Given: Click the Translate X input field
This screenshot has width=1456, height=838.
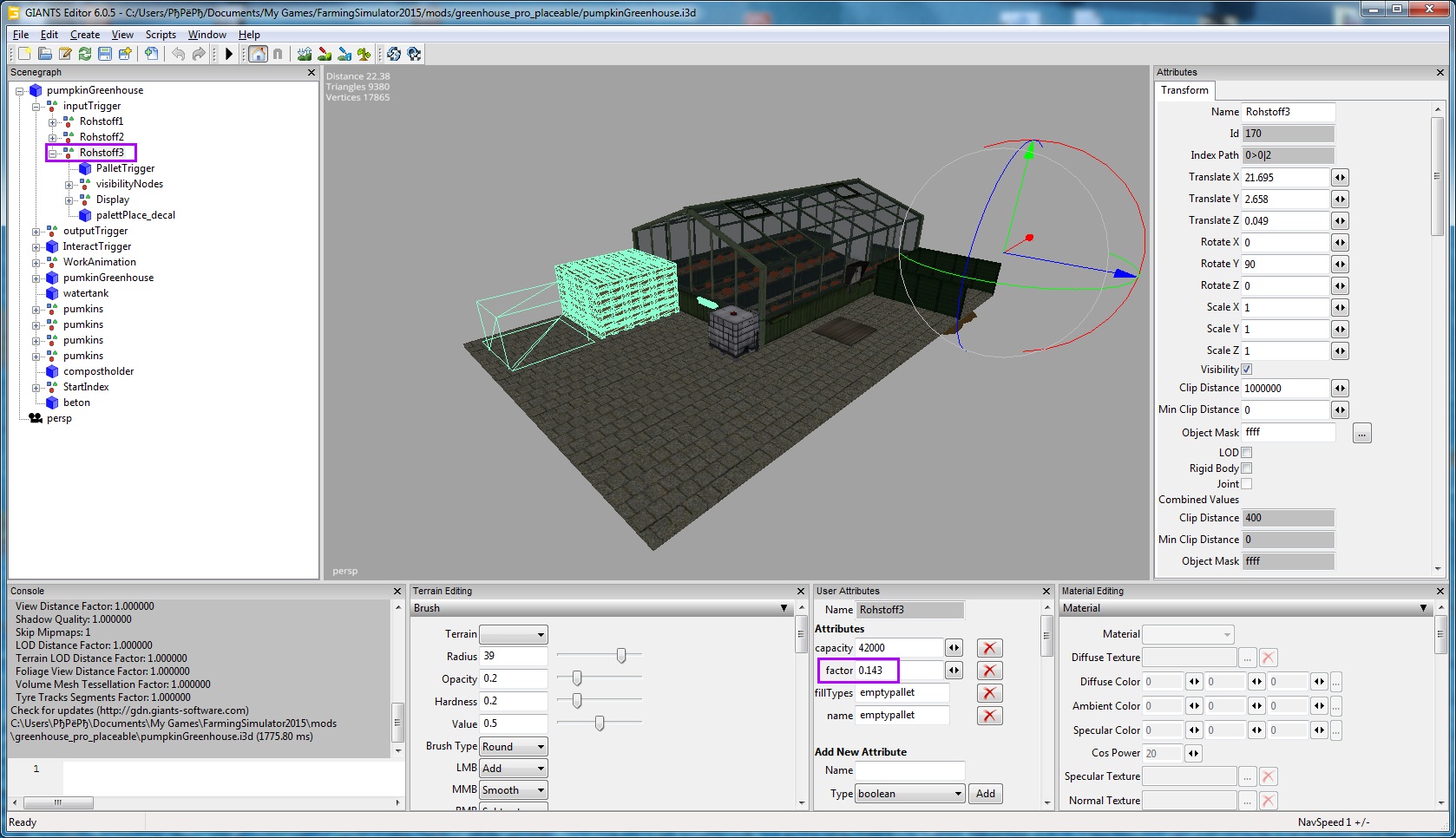Looking at the screenshot, I should [1285, 178].
